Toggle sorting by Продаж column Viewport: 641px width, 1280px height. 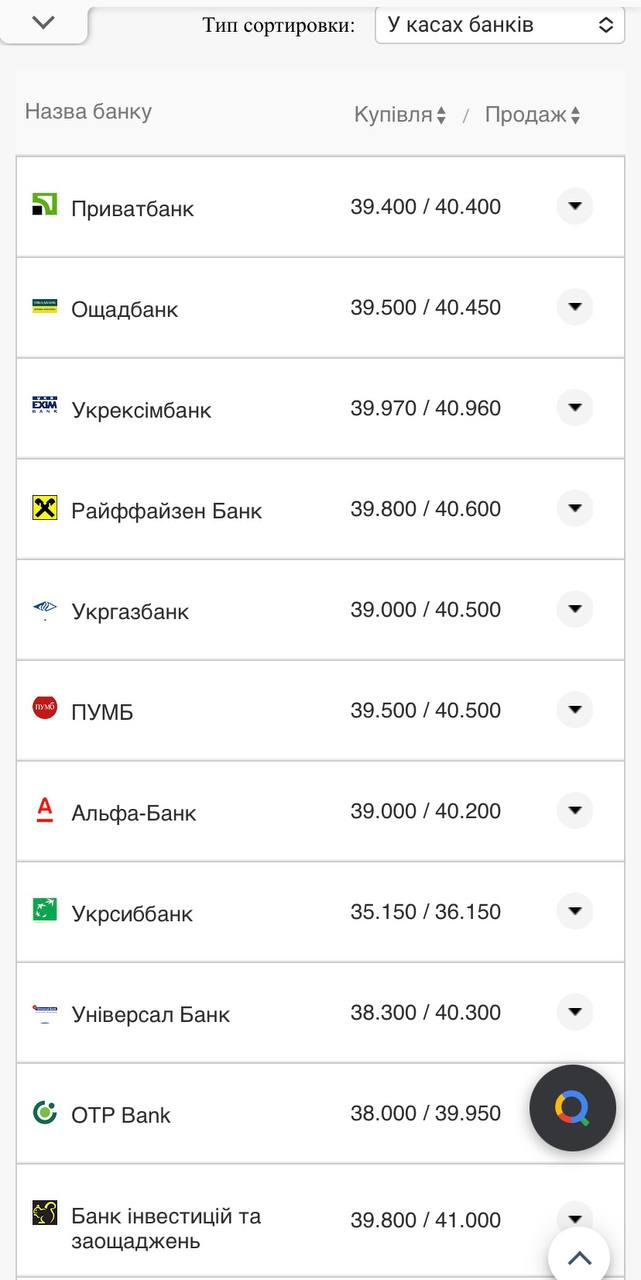[x=529, y=113]
